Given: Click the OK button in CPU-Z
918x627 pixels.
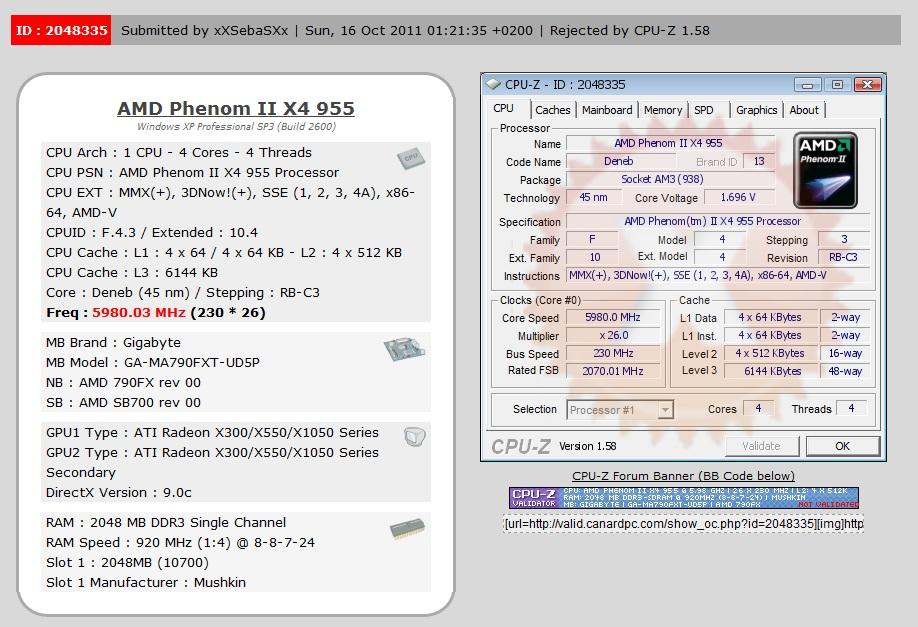Looking at the screenshot, I should pyautogui.click(x=842, y=446).
